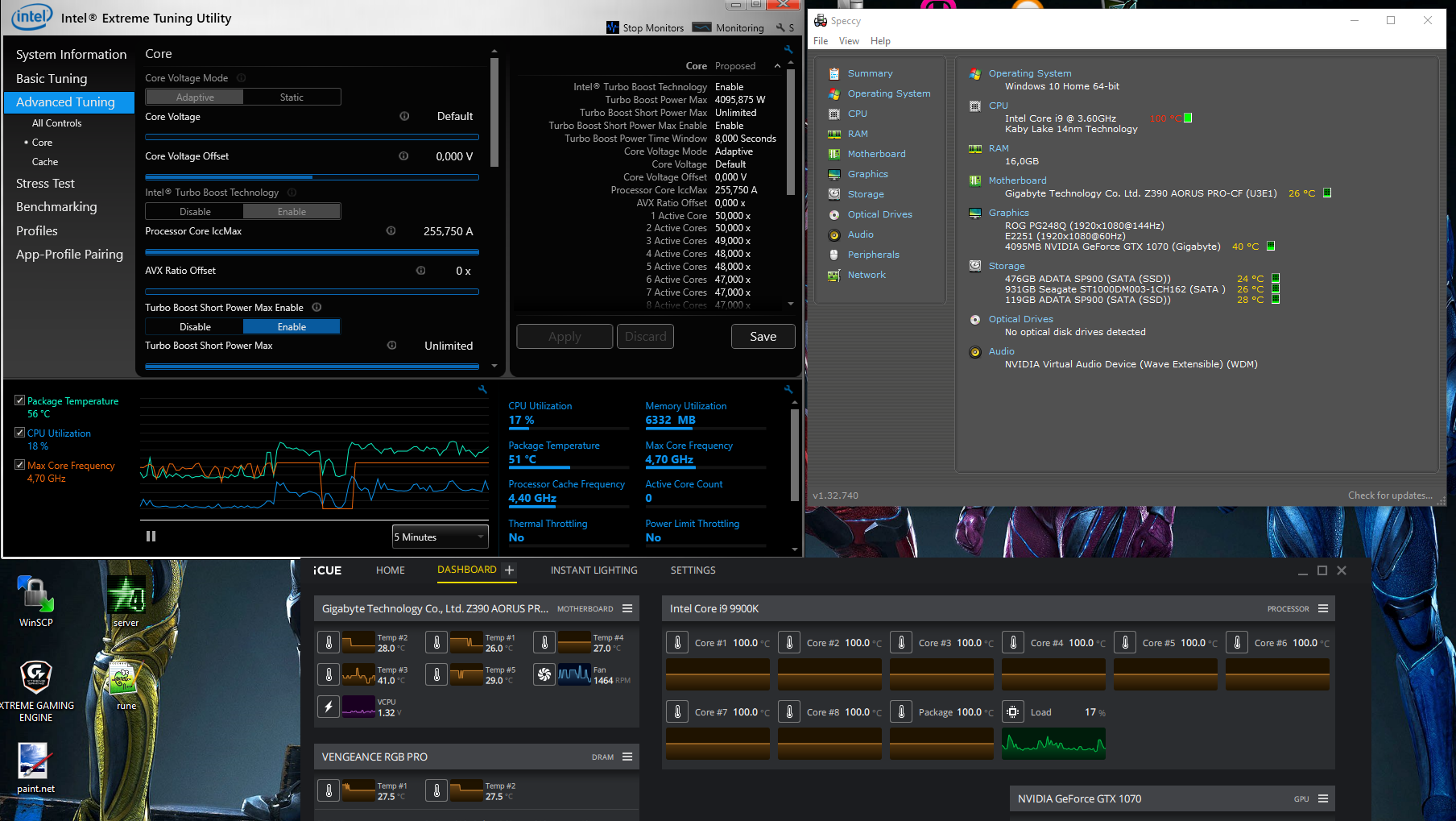The height and width of the screenshot is (821, 1456).
Task: Toggle Package Temperature graph checkbox
Action: point(20,400)
